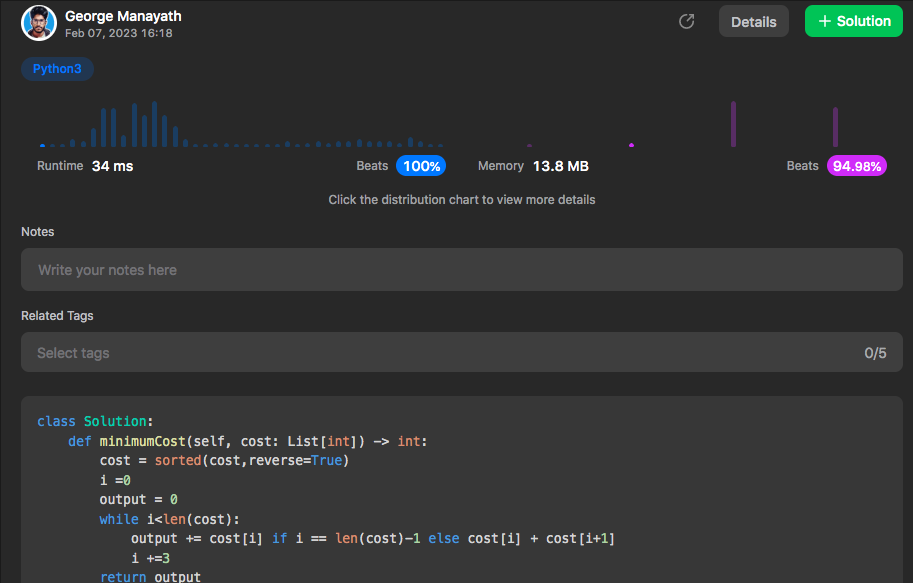Click the blue 100% runtime beats badge
This screenshot has height=583, width=913.
coord(421,166)
